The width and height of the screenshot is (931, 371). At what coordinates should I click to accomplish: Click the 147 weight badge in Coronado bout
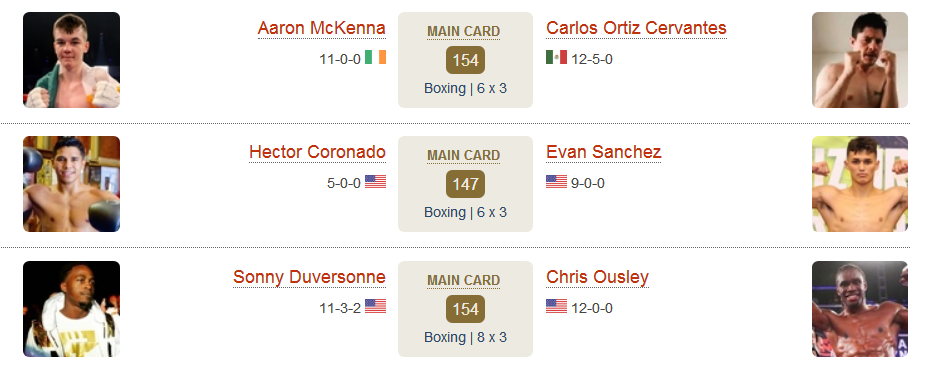click(466, 184)
